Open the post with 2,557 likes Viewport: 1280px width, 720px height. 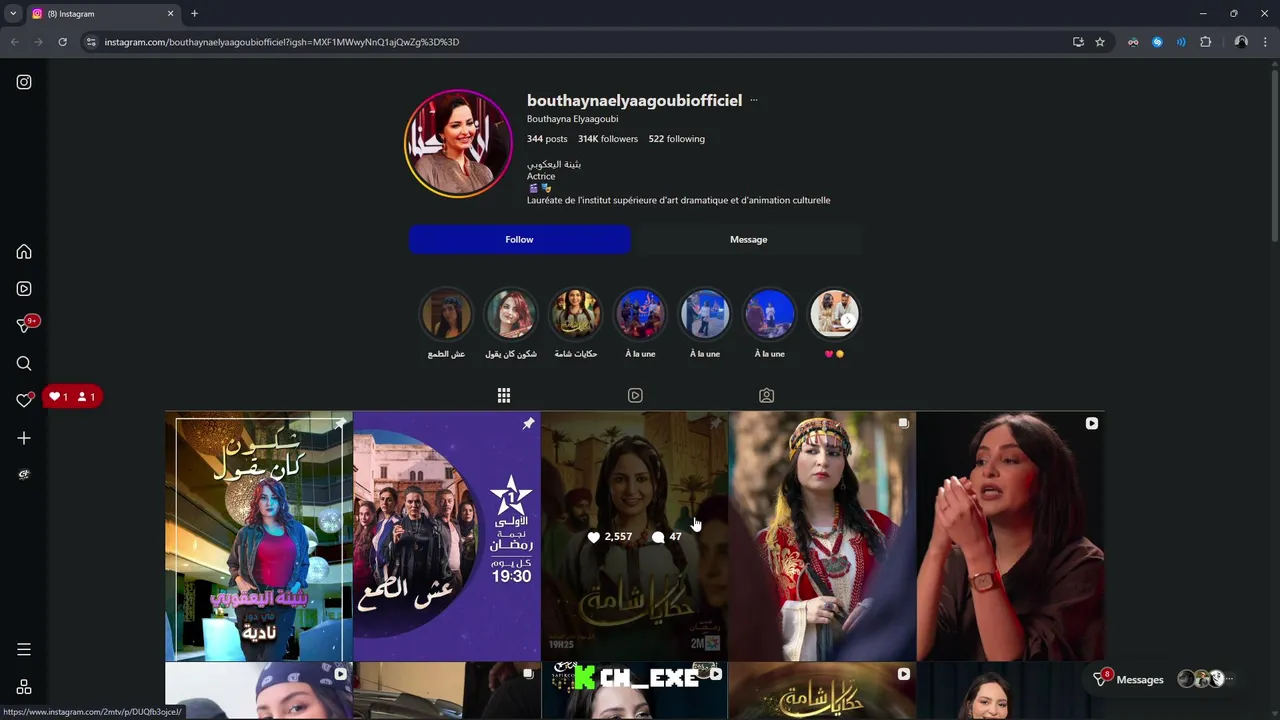pyautogui.click(x=634, y=536)
